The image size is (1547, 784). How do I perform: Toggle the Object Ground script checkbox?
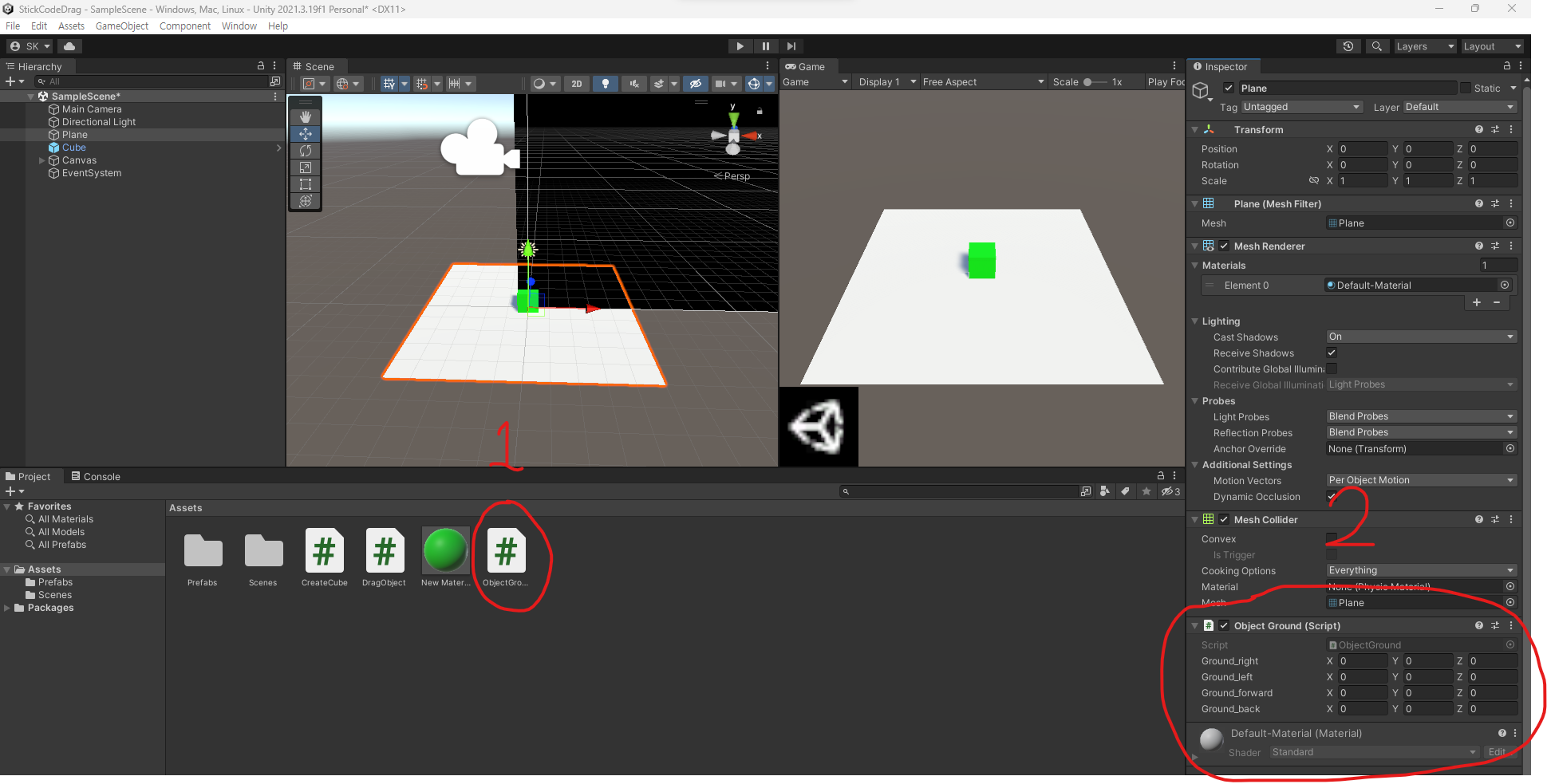(1224, 626)
